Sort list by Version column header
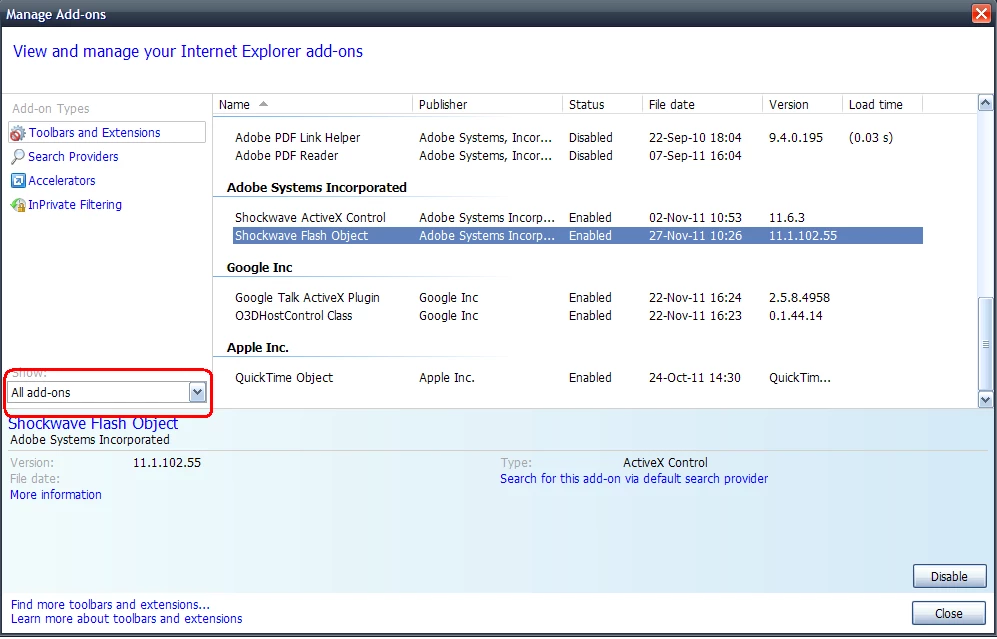 802,104
